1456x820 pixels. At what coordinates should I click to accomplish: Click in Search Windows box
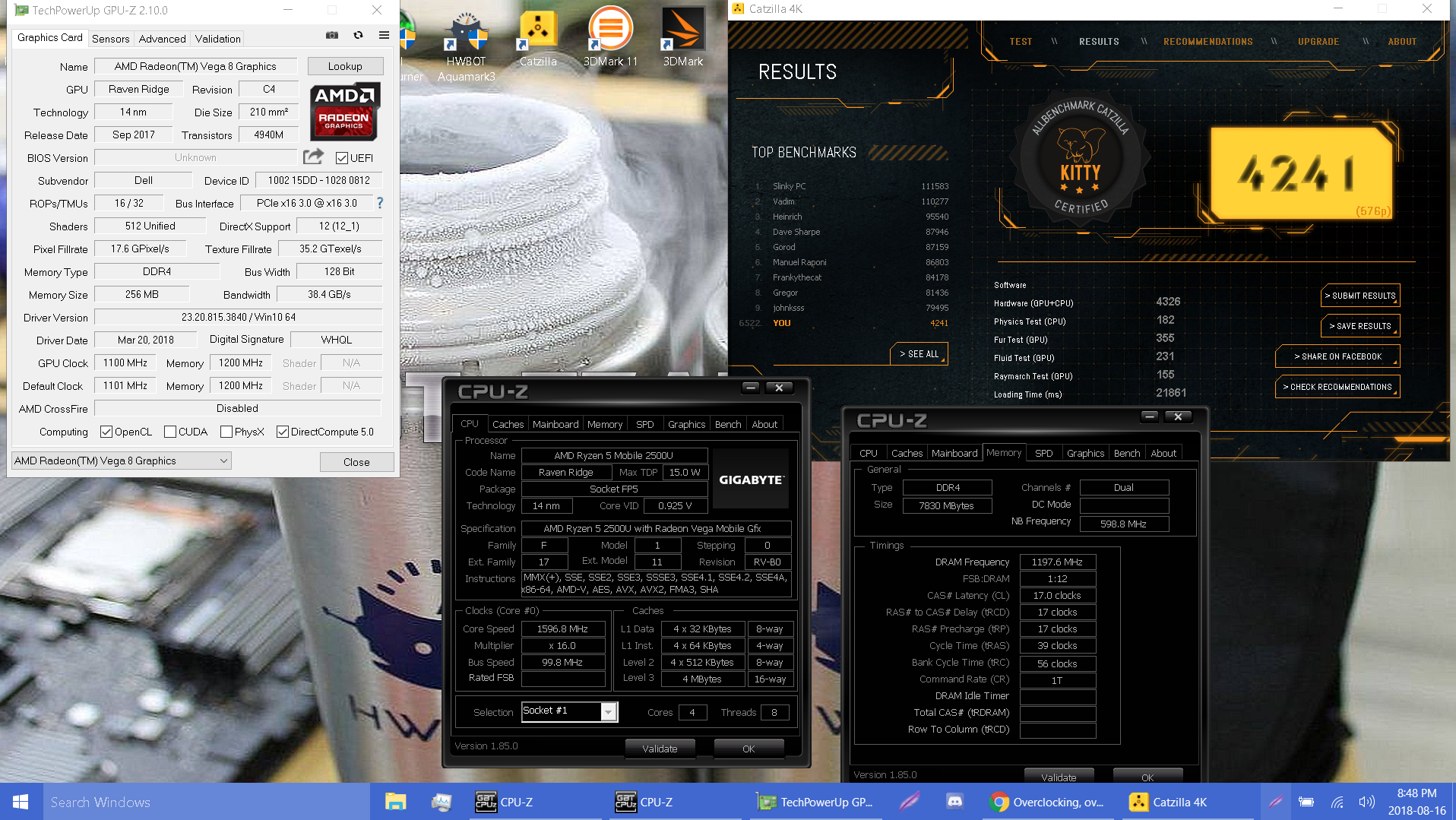click(206, 802)
